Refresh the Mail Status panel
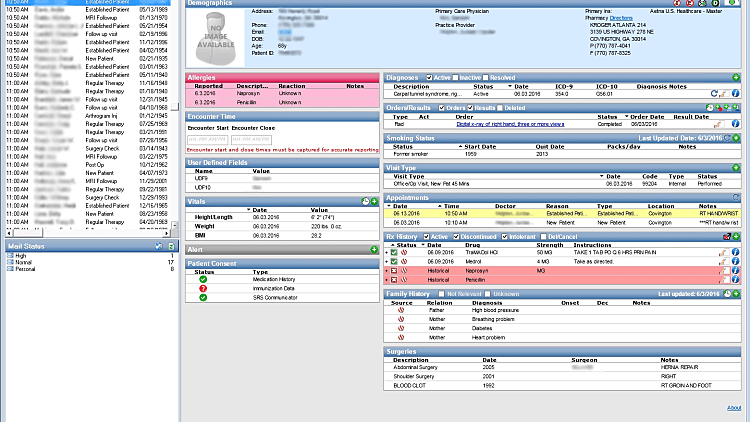Image resolution: width=750 pixels, height=422 pixels. (x=158, y=245)
